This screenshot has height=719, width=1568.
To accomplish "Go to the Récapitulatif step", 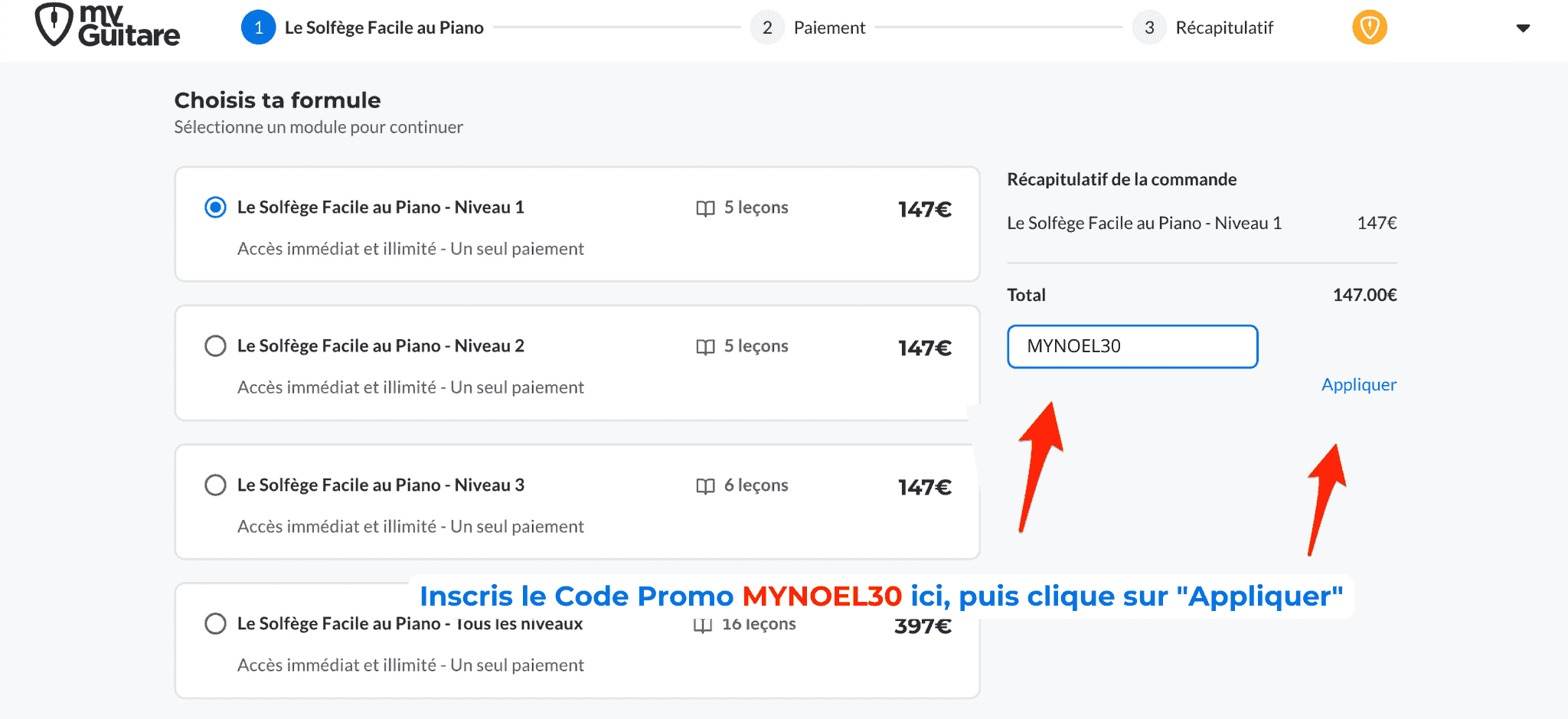I will pyautogui.click(x=1224, y=28).
